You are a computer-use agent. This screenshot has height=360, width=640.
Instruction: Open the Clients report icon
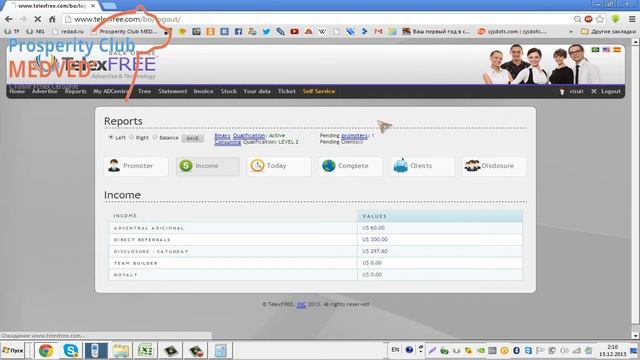pyautogui.click(x=400, y=166)
